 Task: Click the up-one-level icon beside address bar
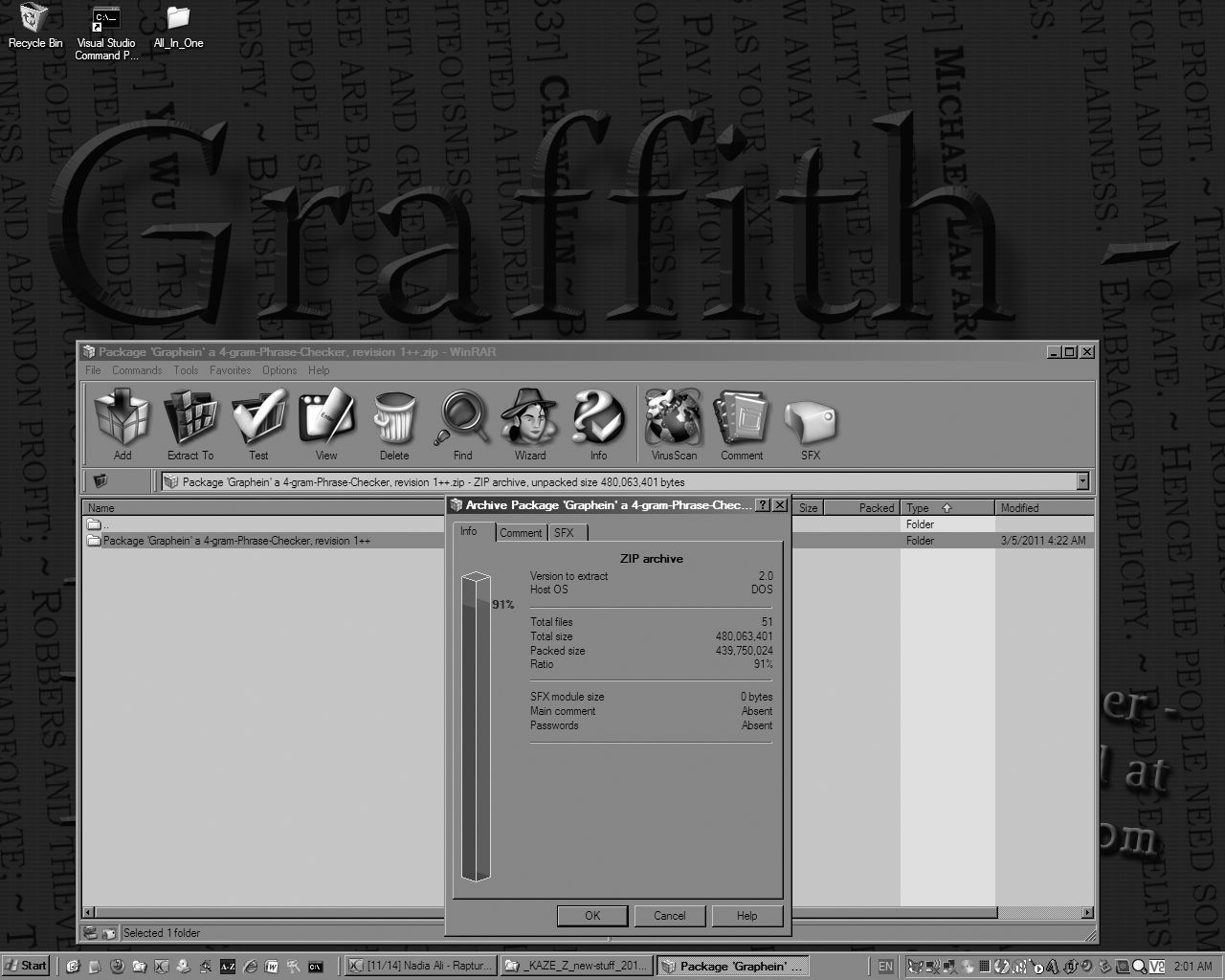pos(100,481)
